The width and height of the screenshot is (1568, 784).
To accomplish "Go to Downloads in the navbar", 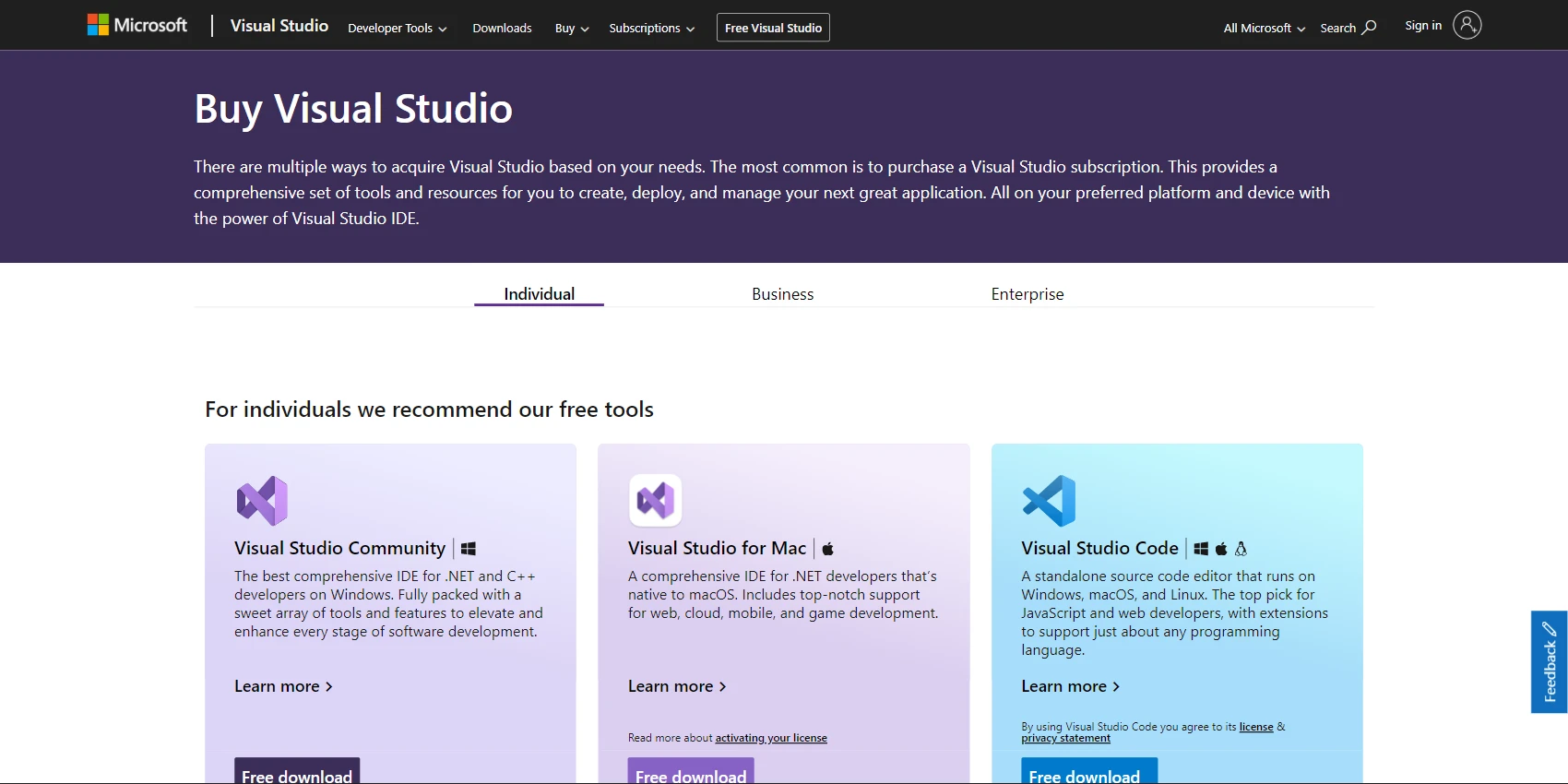I will tap(502, 28).
